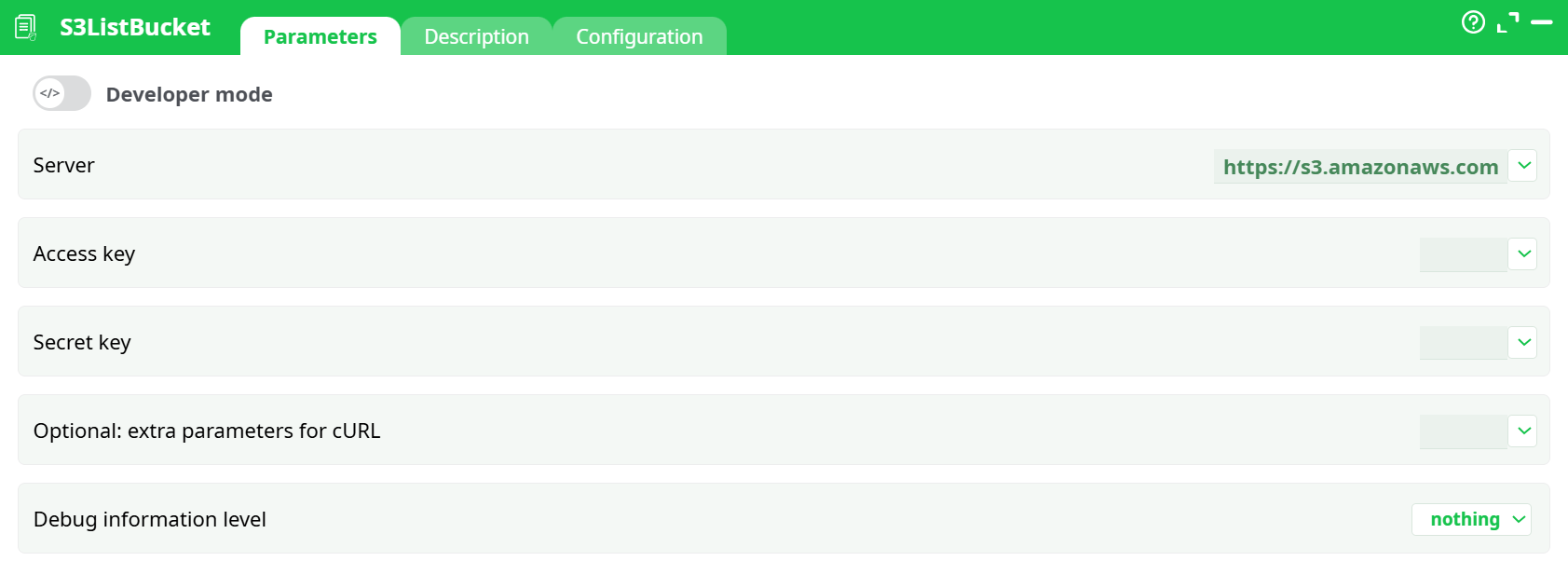Click the S3ListBucket document icon
Image resolution: width=1568 pixels, height=561 pixels.
26,28
